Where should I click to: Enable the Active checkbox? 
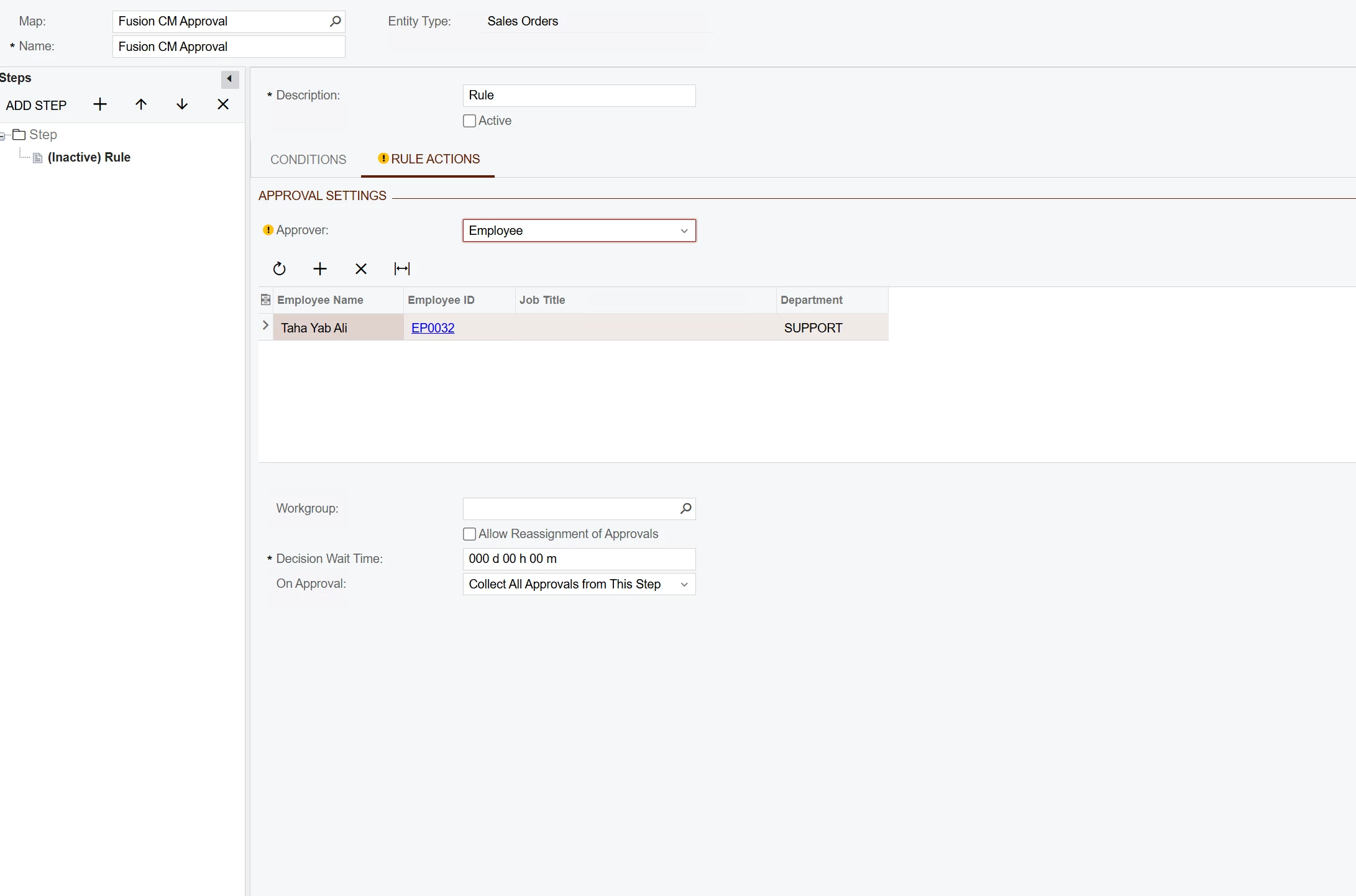pos(470,121)
